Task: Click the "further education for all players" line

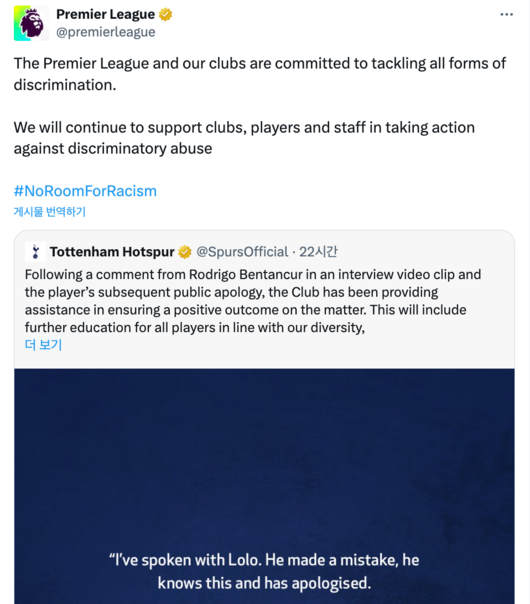Action: [195, 327]
